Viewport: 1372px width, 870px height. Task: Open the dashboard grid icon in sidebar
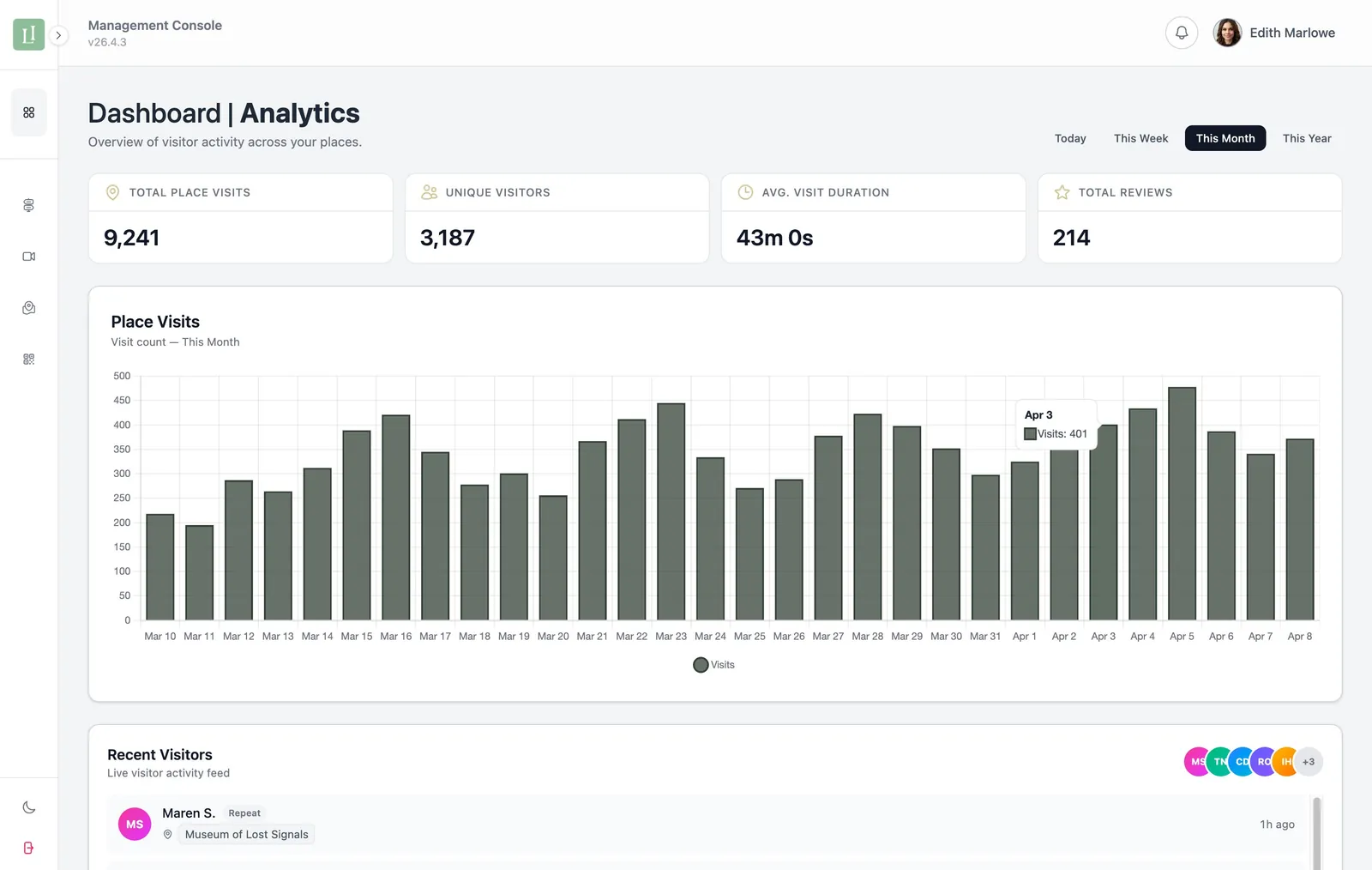[x=28, y=112]
